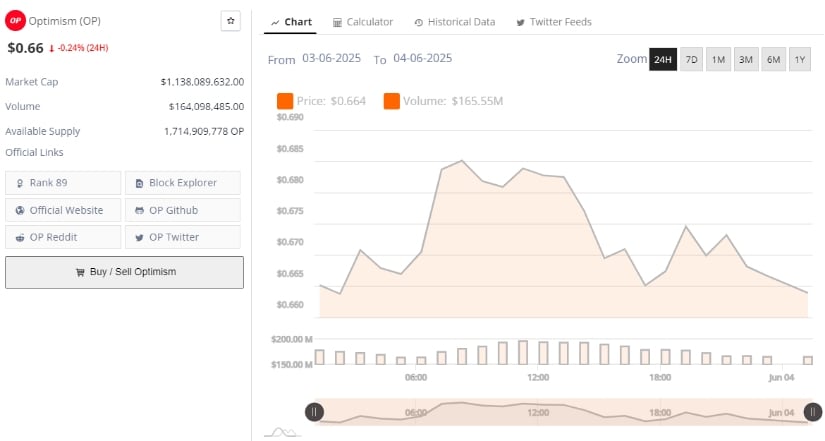Open the Block Explorer link
Screen dimensions: 825x441
point(183,183)
